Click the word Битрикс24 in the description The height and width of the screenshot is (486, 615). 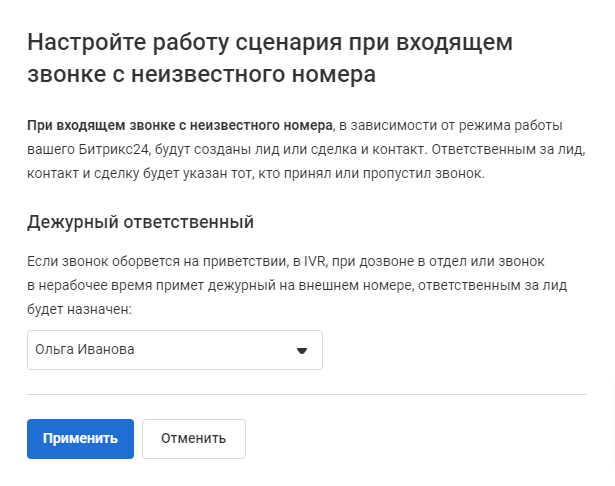coord(113,149)
